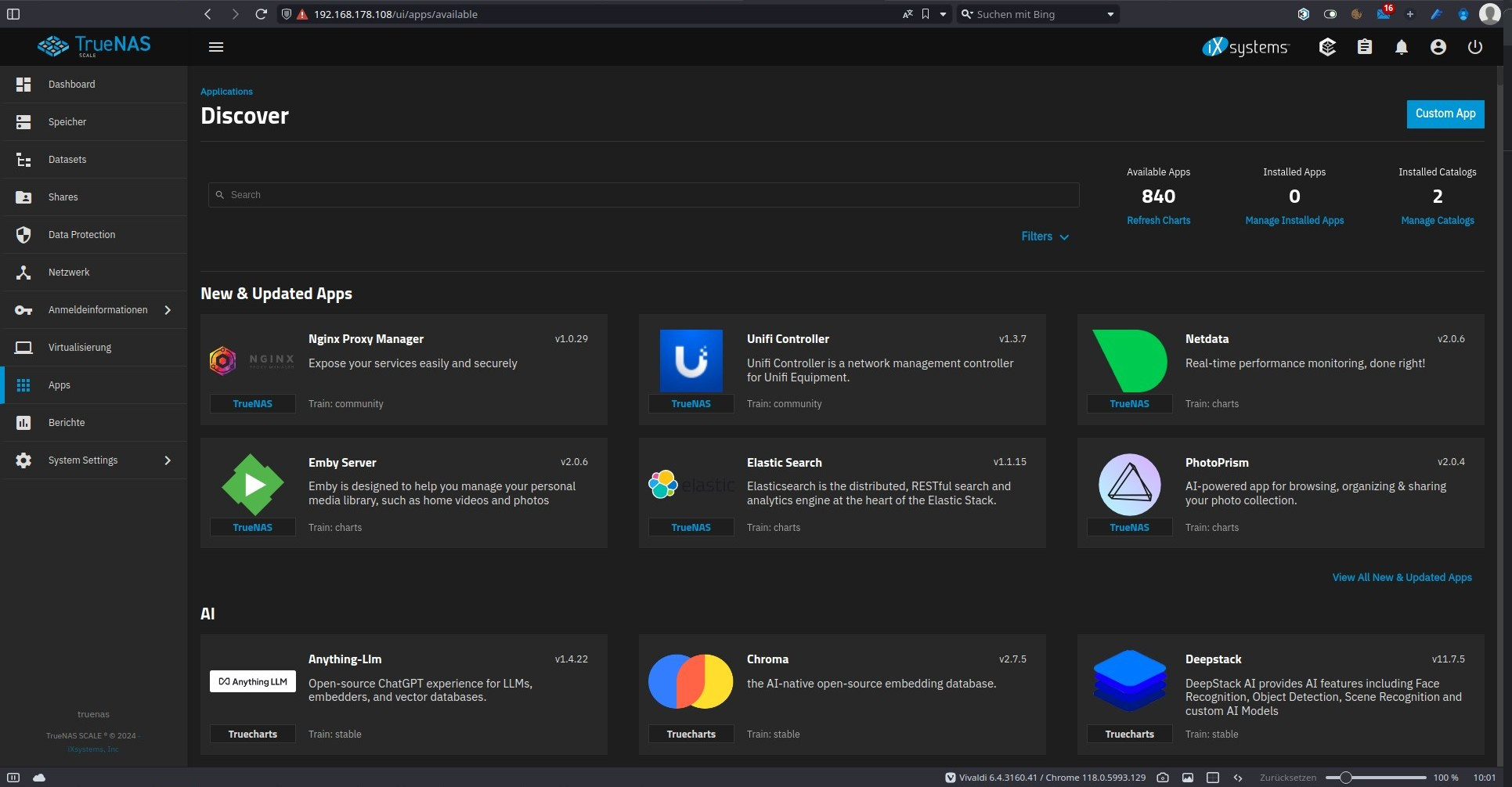This screenshot has width=1512, height=787.
Task: Click the TrueNAS SCALE logo
Action: tap(94, 46)
